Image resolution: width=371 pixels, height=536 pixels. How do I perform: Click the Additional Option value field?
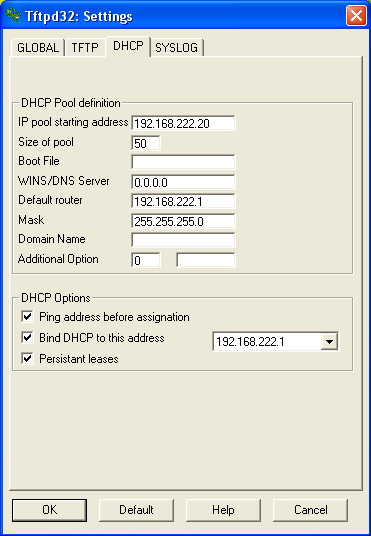[x=206, y=260]
